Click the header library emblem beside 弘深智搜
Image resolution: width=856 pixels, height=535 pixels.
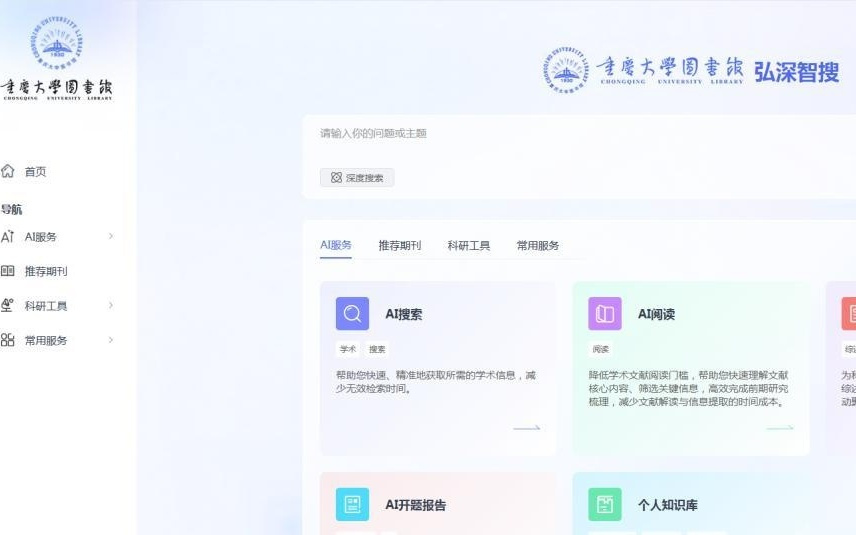pyautogui.click(x=566, y=70)
